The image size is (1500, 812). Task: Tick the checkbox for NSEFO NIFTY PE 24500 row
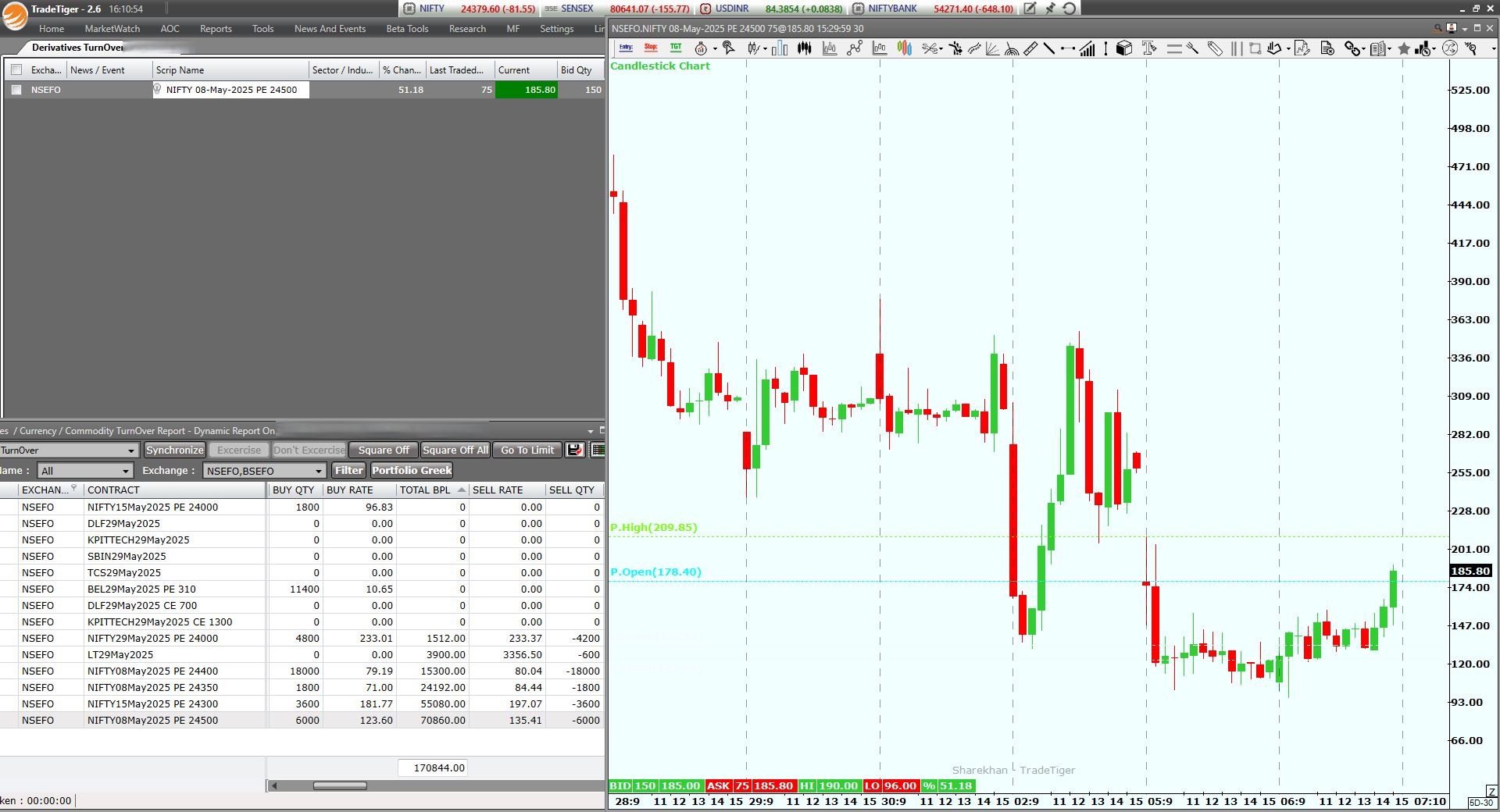point(16,90)
